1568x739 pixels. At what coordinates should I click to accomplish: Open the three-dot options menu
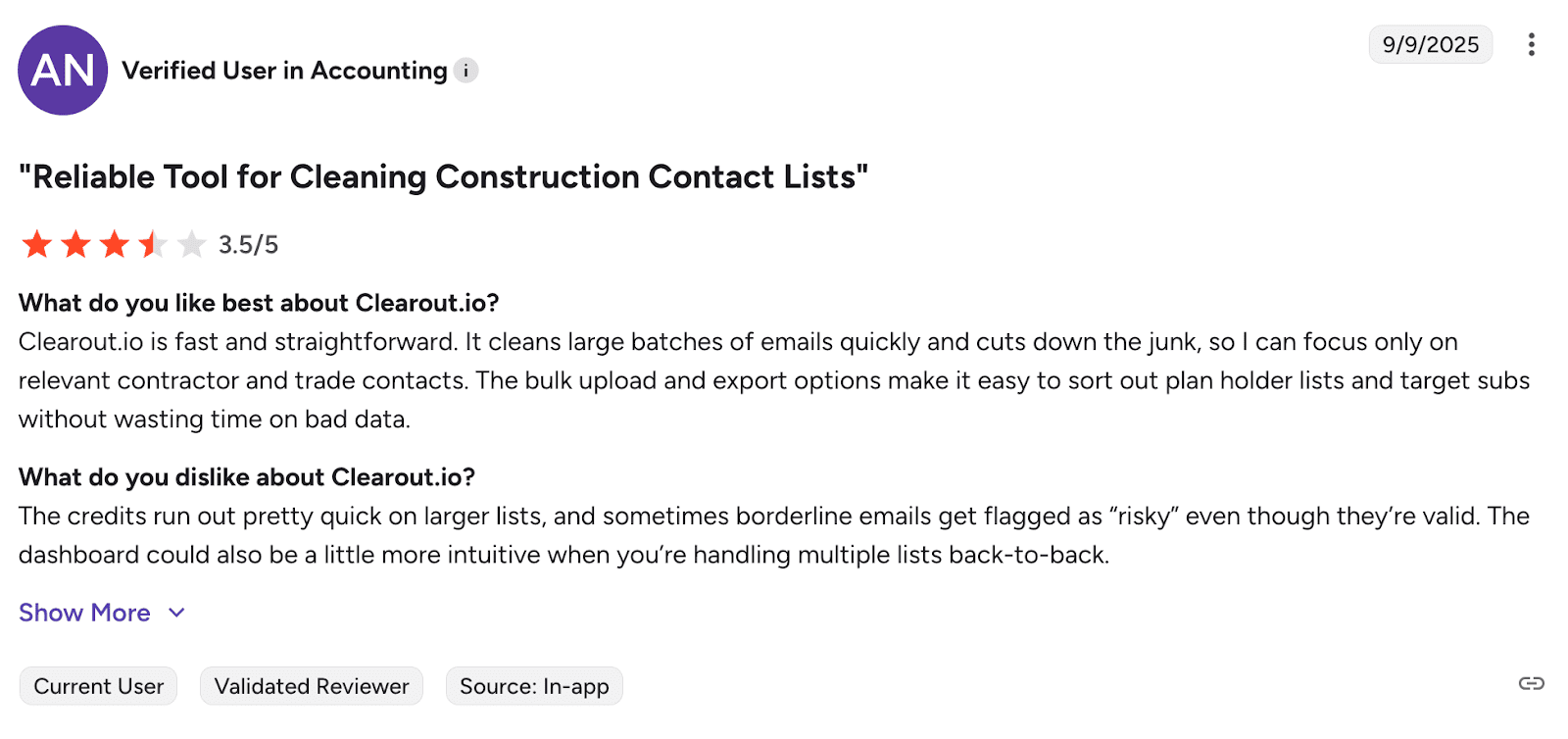(x=1531, y=45)
